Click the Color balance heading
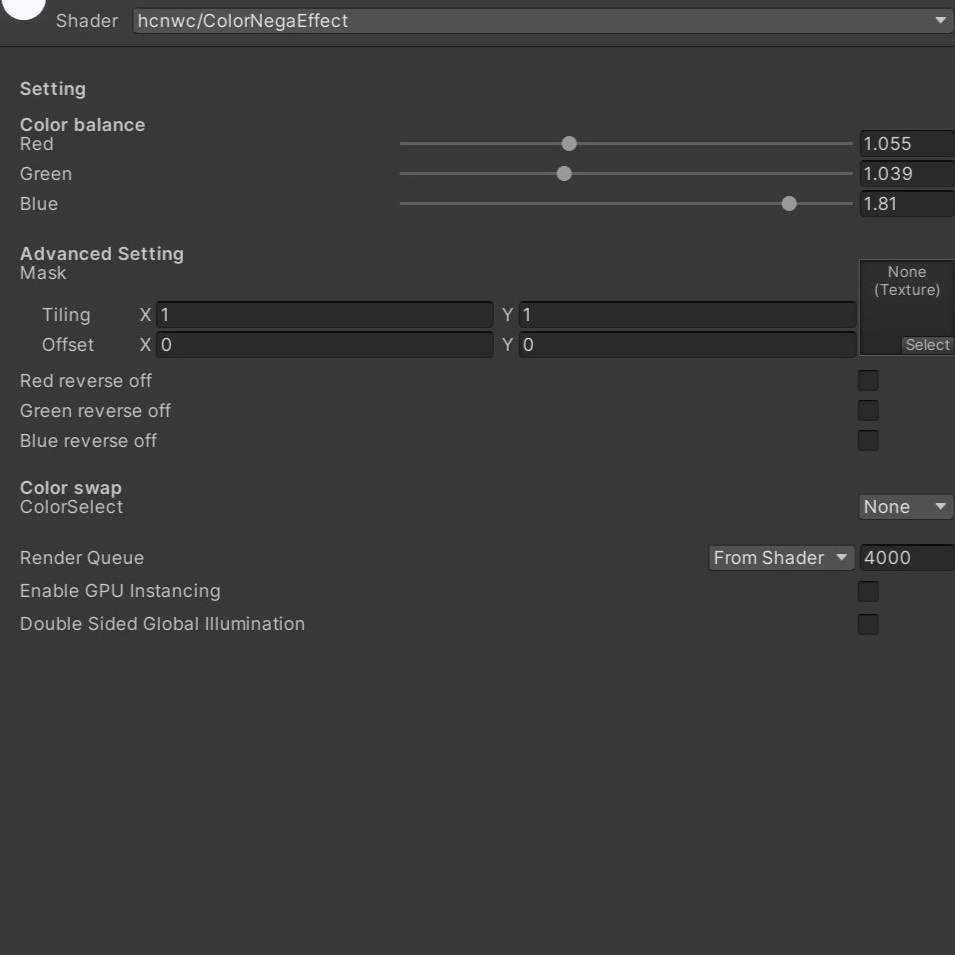 tap(82, 124)
